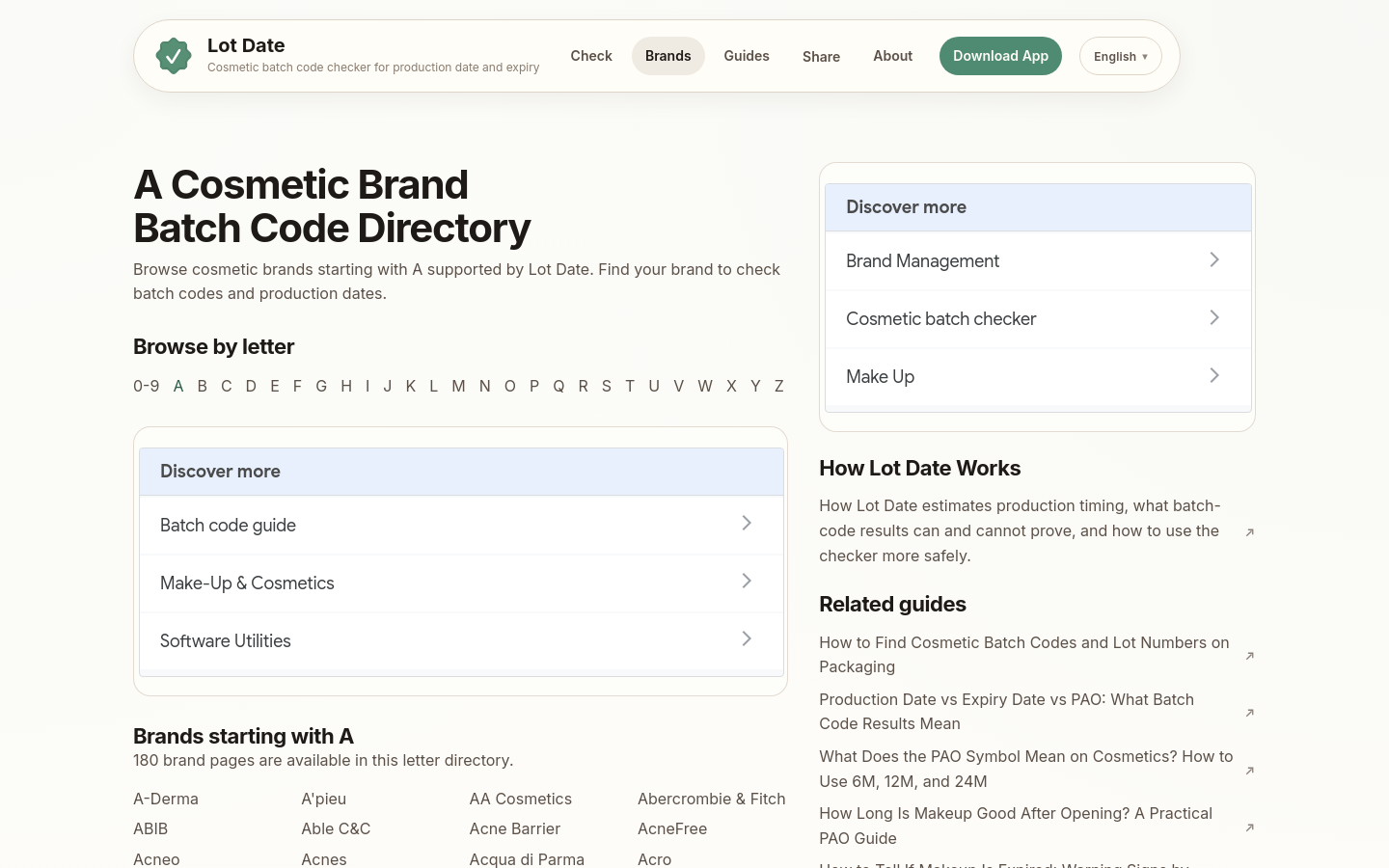
Task: Jump to brands starting with C
Action: [x=227, y=386]
